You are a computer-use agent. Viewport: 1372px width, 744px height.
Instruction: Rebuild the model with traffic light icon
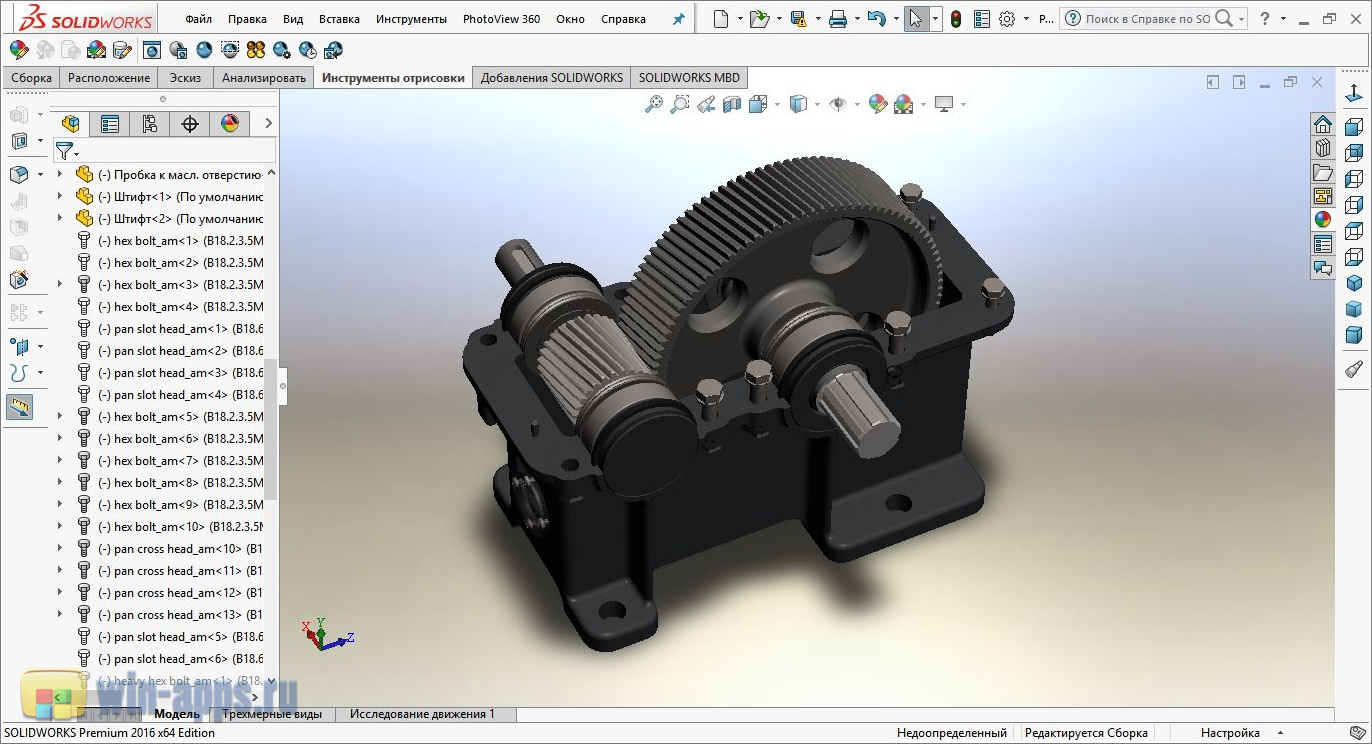tap(956, 19)
